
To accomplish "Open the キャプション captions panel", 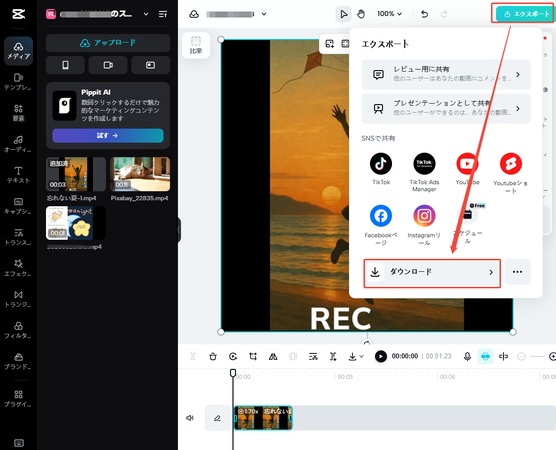I will [x=18, y=206].
